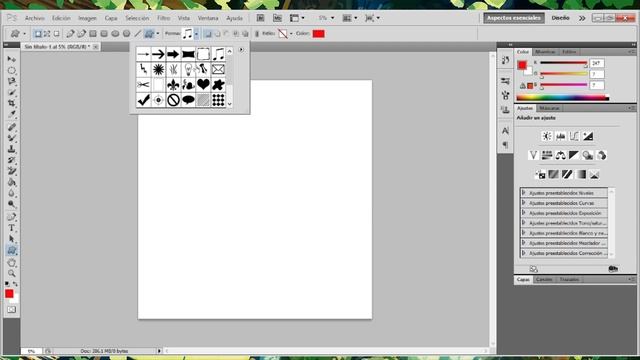The height and width of the screenshot is (360, 640).
Task: Open the shape picker flyout menu
Action: (241, 50)
